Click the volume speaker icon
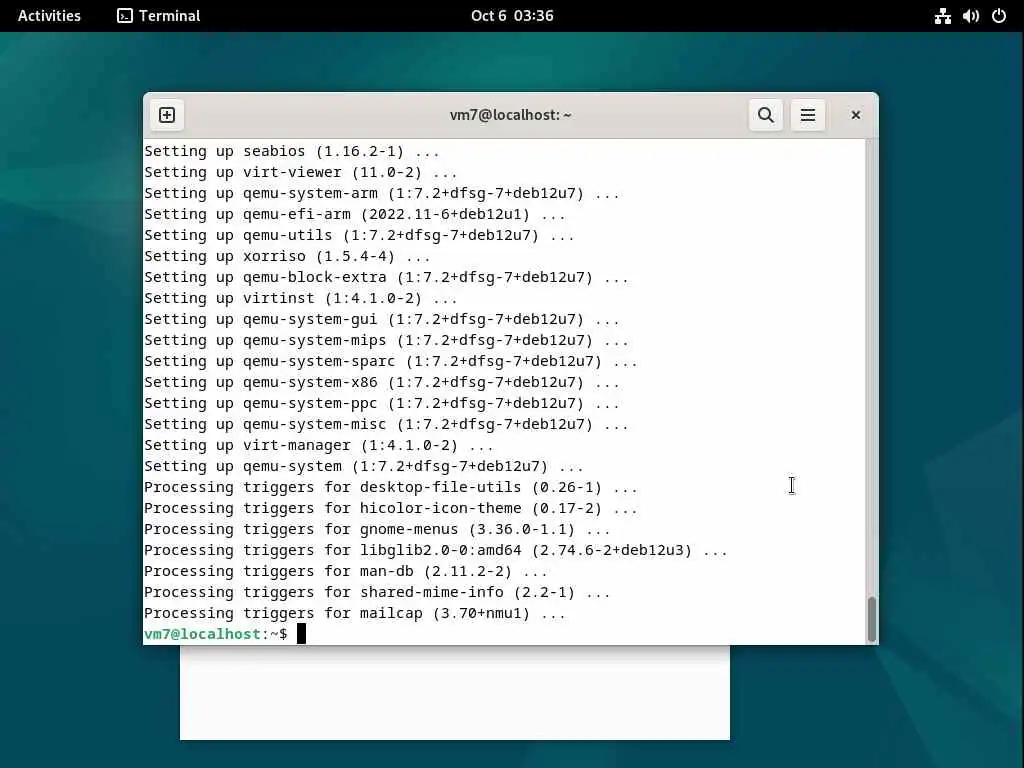The image size is (1024, 768). coord(970,16)
